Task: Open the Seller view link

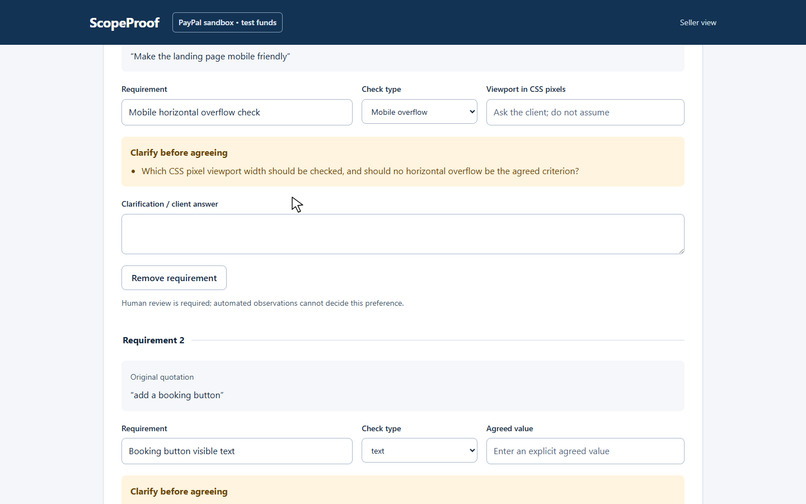Action: pos(698,23)
